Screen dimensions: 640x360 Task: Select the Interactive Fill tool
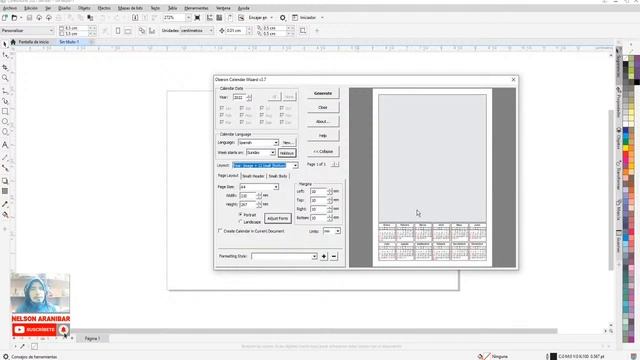[x=5, y=215]
